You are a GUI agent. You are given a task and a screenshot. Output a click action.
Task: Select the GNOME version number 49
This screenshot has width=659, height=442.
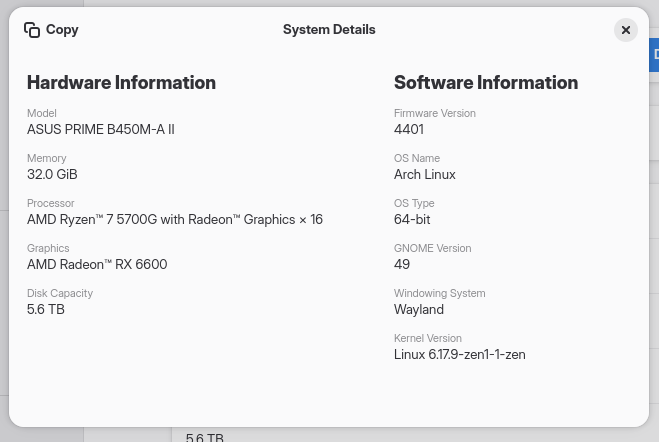tap(403, 264)
